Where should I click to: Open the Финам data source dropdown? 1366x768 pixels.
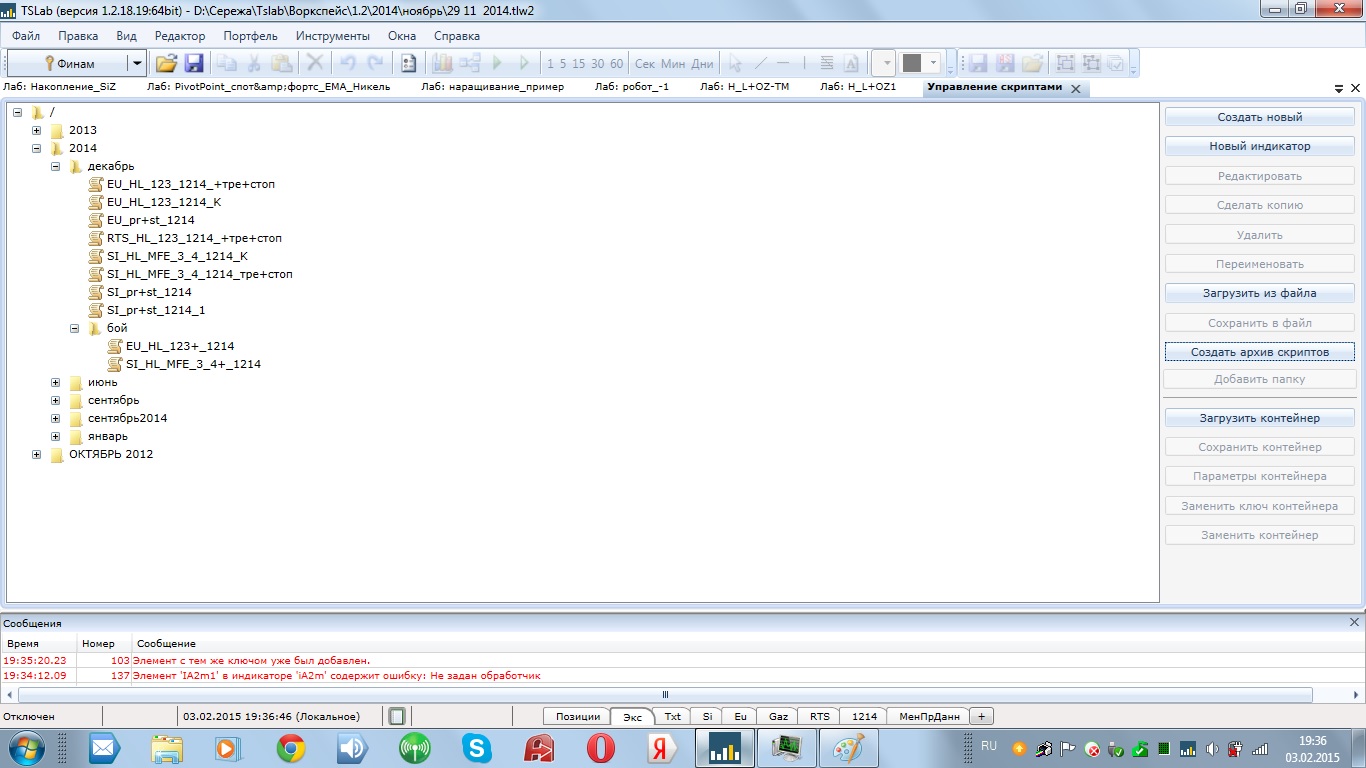(136, 63)
